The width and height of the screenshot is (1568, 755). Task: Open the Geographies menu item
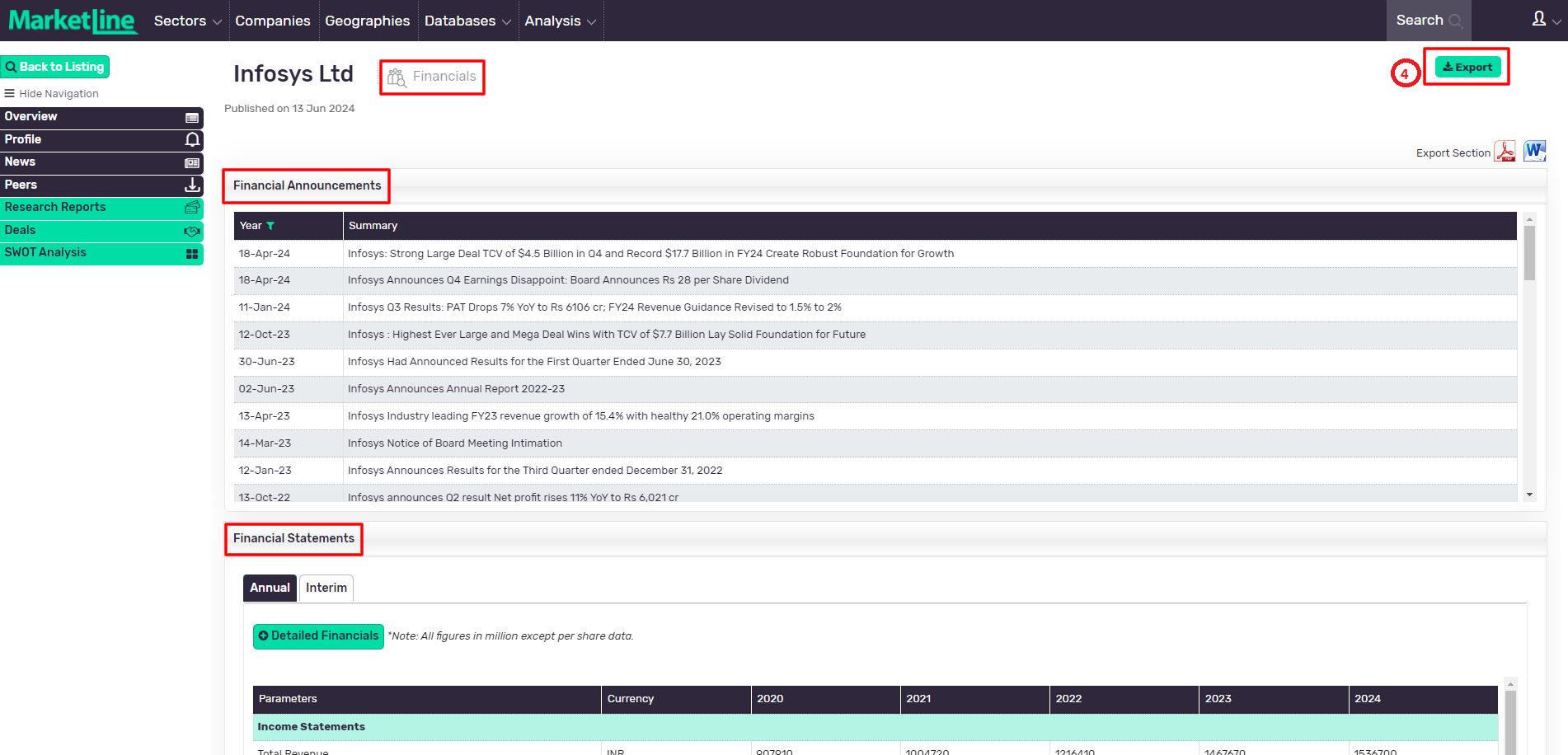click(x=367, y=21)
